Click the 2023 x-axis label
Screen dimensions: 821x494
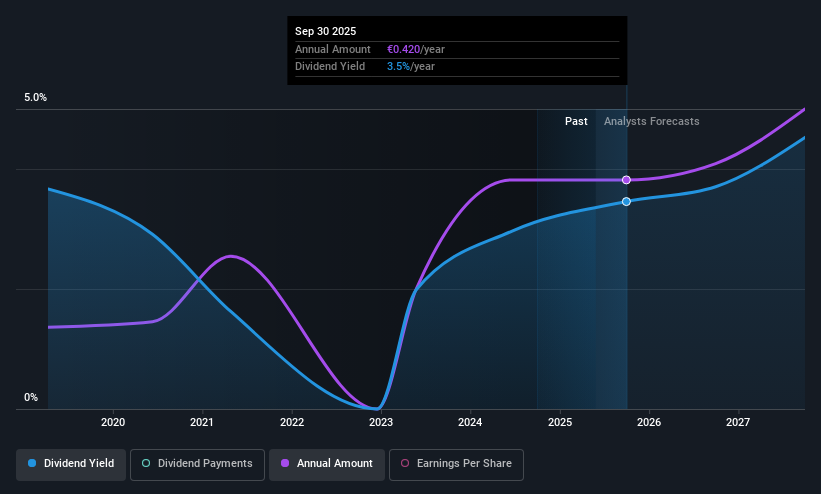pos(381,422)
